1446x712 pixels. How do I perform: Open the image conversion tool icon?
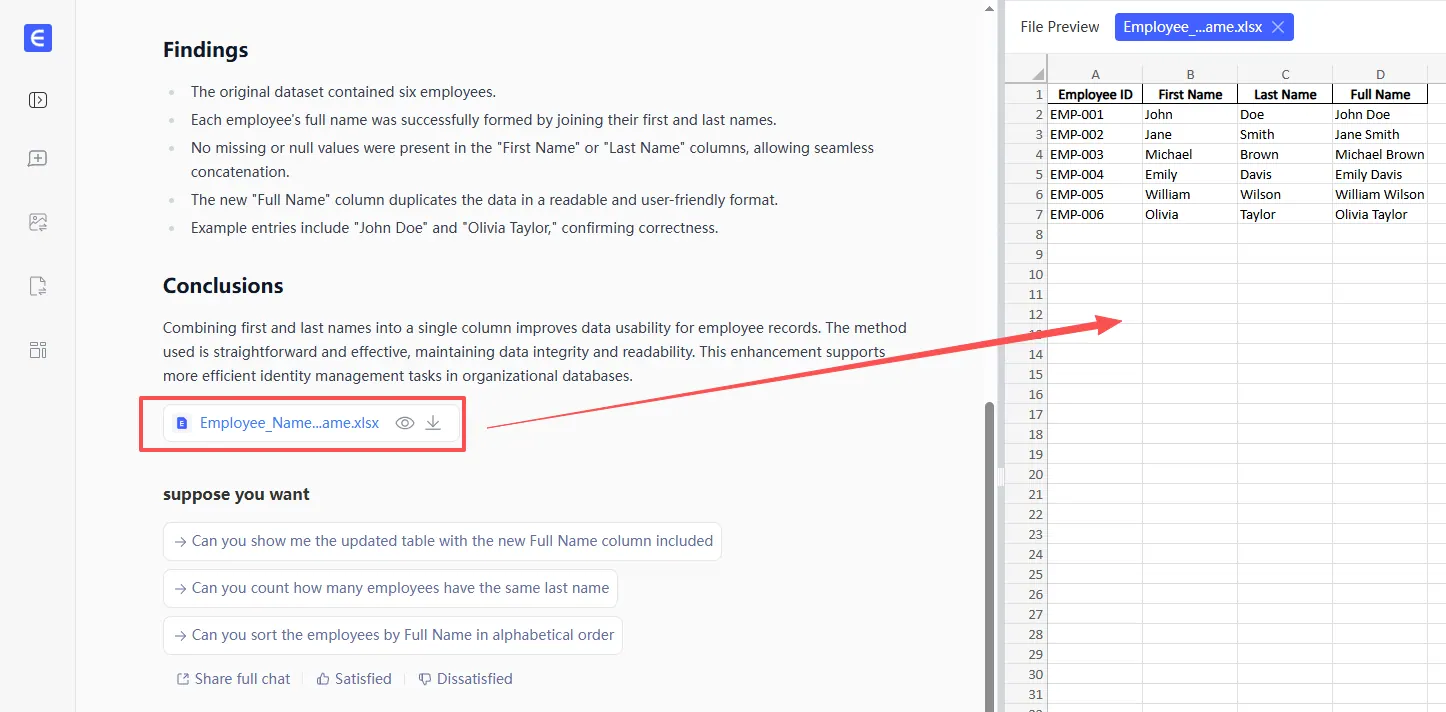click(38, 223)
